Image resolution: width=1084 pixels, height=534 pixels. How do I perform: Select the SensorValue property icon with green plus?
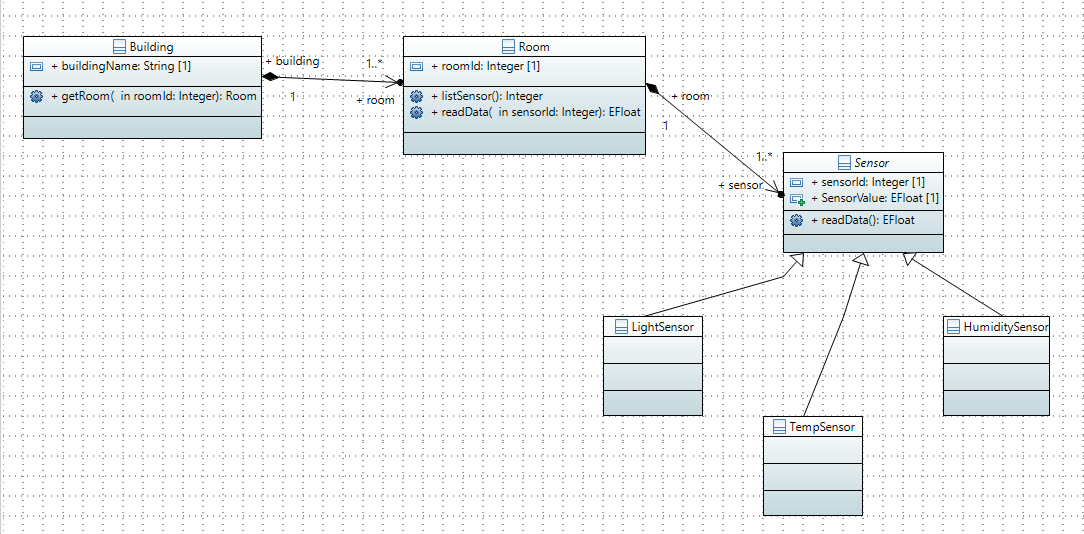tap(796, 198)
